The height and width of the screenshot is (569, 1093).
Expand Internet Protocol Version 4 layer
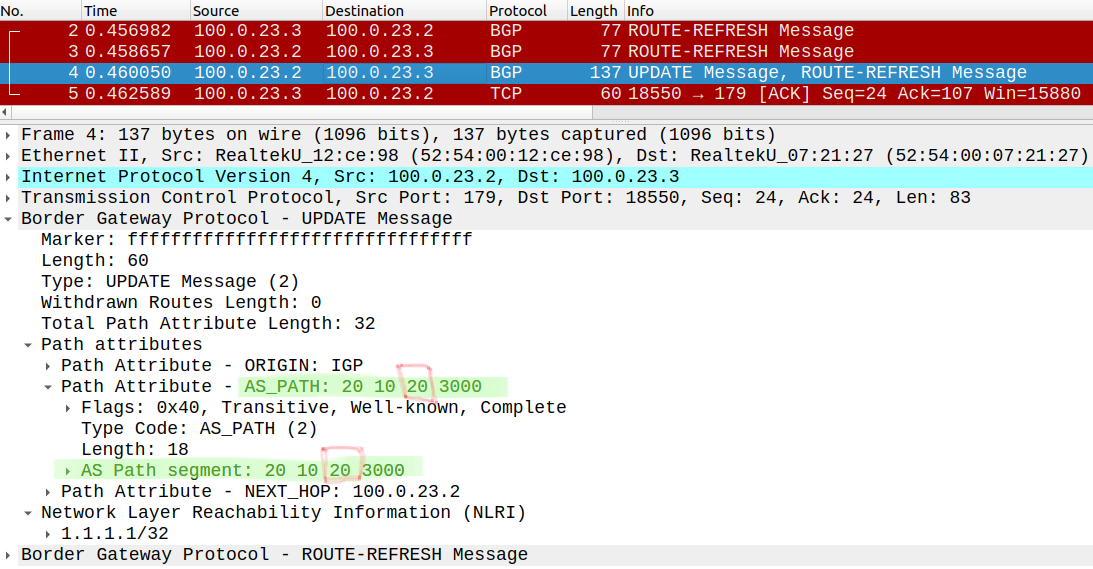8,176
